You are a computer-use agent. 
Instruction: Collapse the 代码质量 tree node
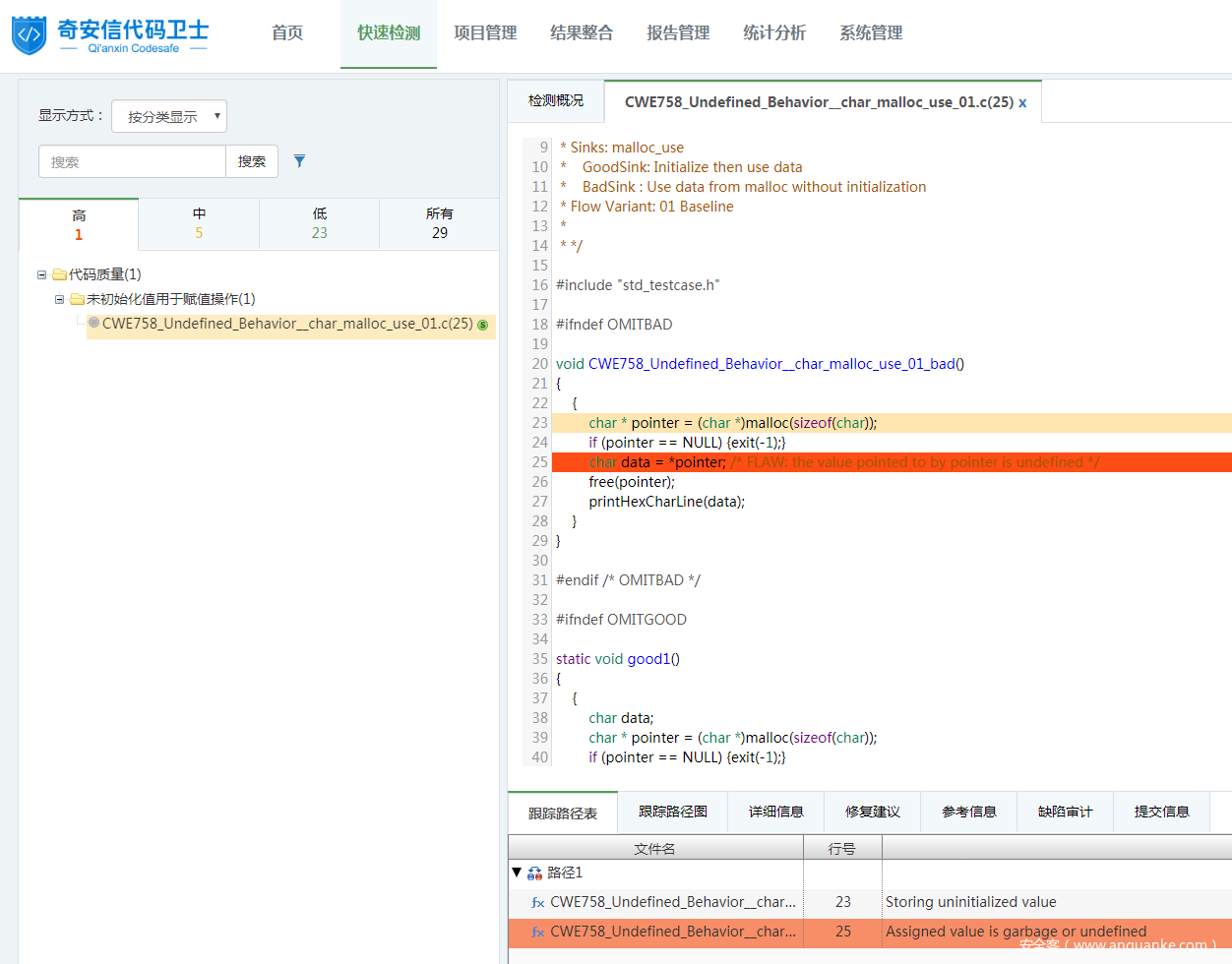pyautogui.click(x=42, y=275)
